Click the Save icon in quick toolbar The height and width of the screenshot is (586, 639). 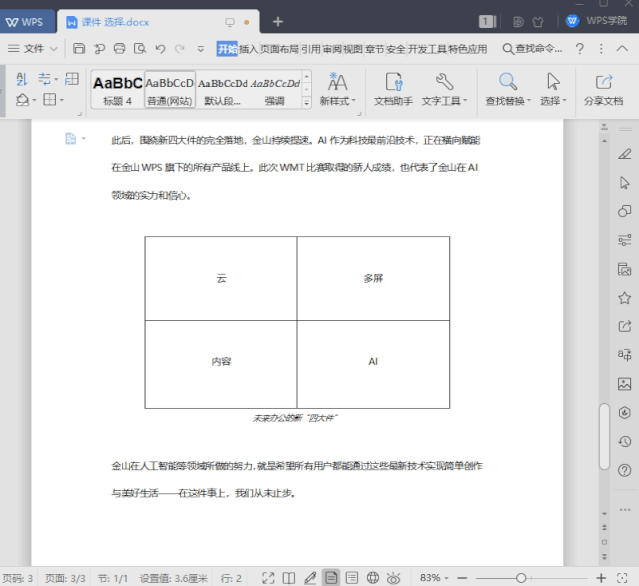coord(79,48)
